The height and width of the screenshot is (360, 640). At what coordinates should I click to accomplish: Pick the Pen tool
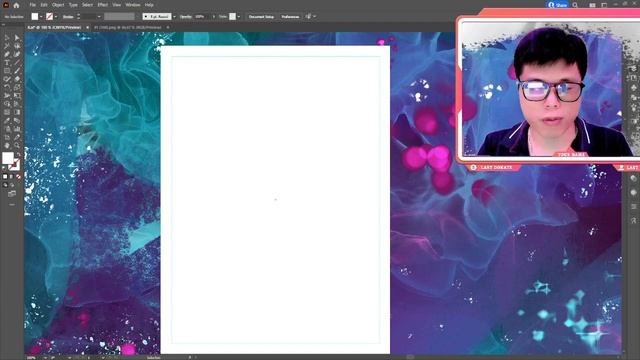(x=7, y=54)
